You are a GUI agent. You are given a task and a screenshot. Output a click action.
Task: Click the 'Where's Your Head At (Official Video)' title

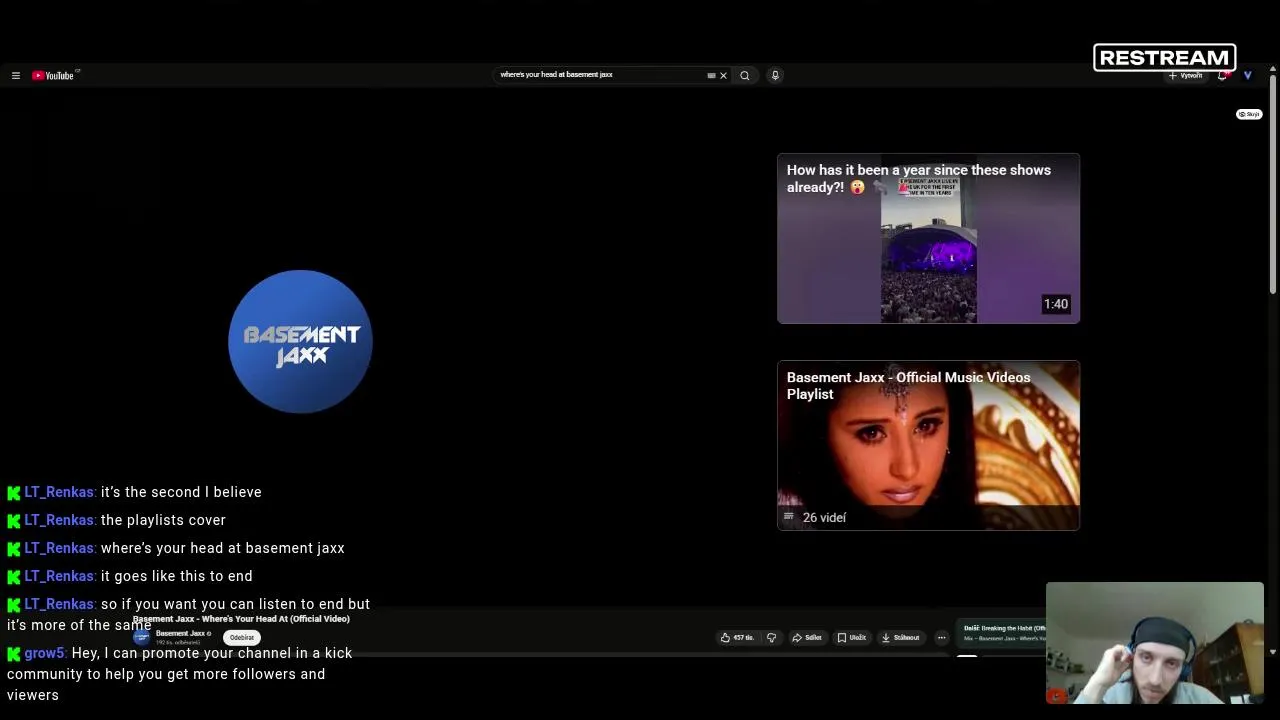pyautogui.click(x=241, y=619)
